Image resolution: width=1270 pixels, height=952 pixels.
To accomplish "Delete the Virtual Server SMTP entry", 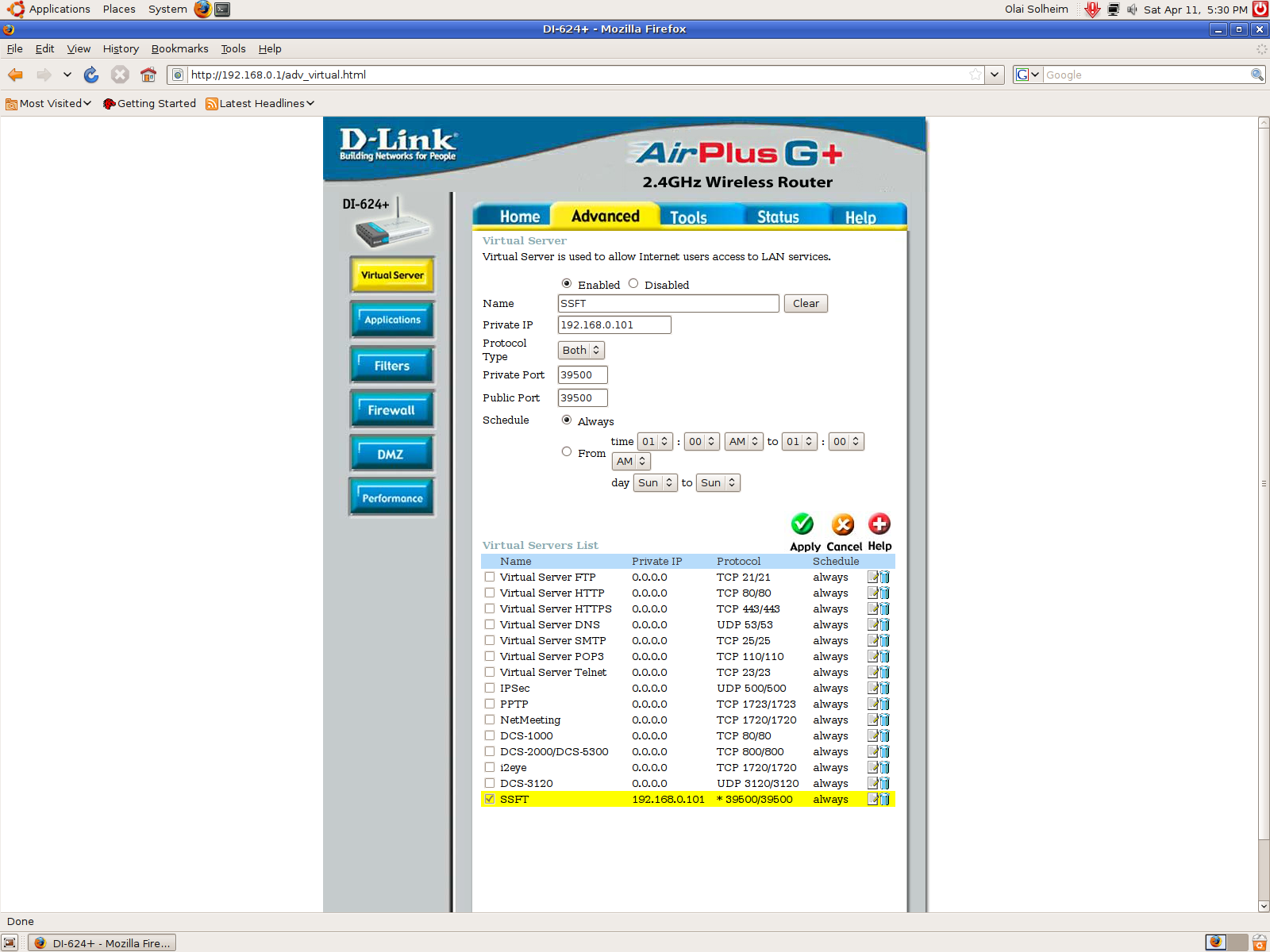I will coord(884,640).
